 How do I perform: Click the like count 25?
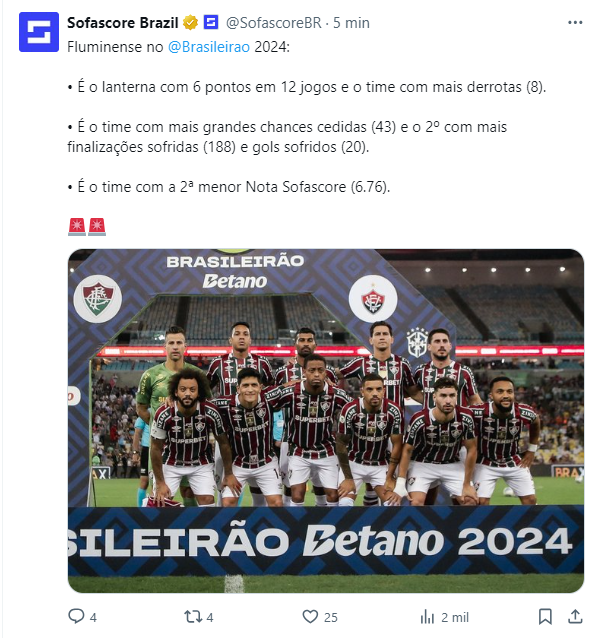point(331,618)
